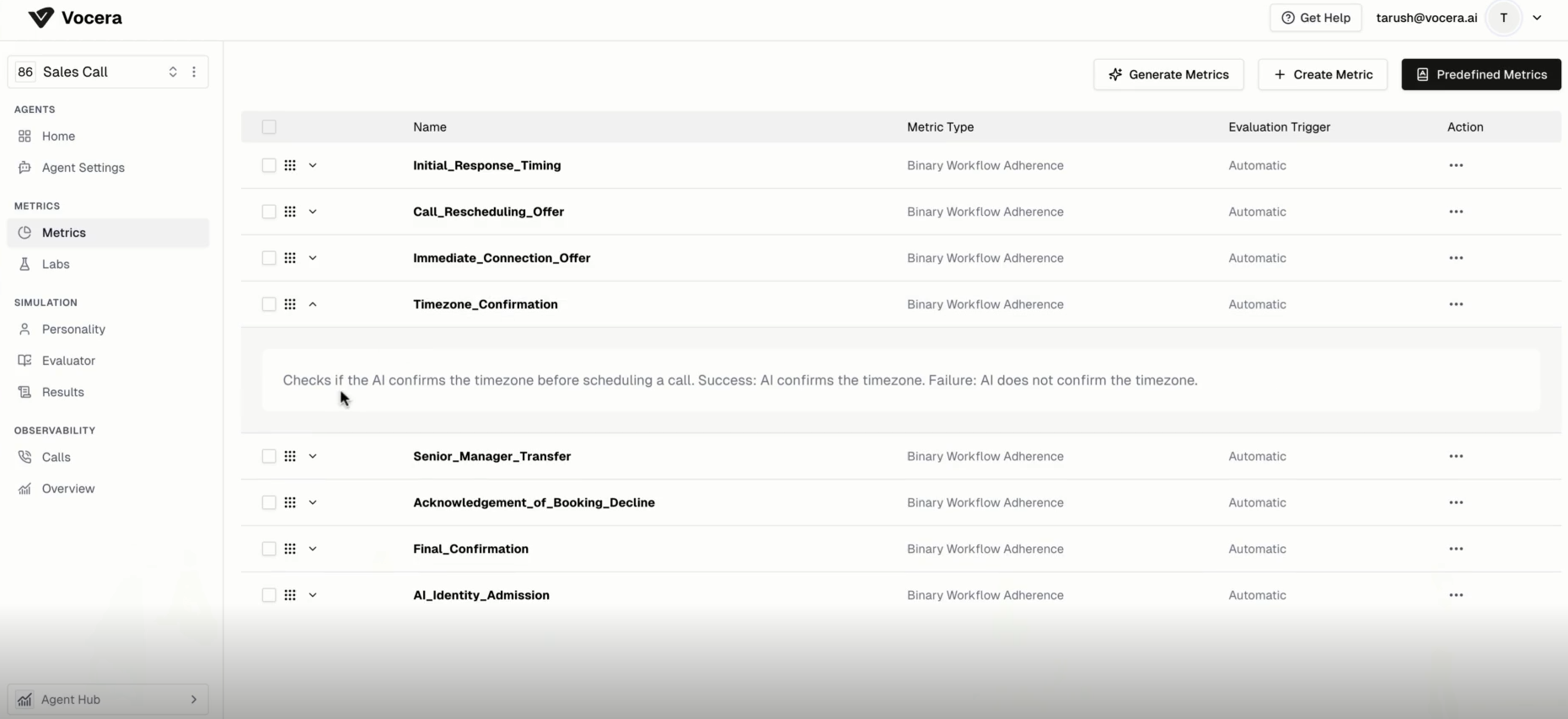Expand the Call_Rescheduling_Offer row
The width and height of the screenshot is (1568, 719).
pos(313,212)
